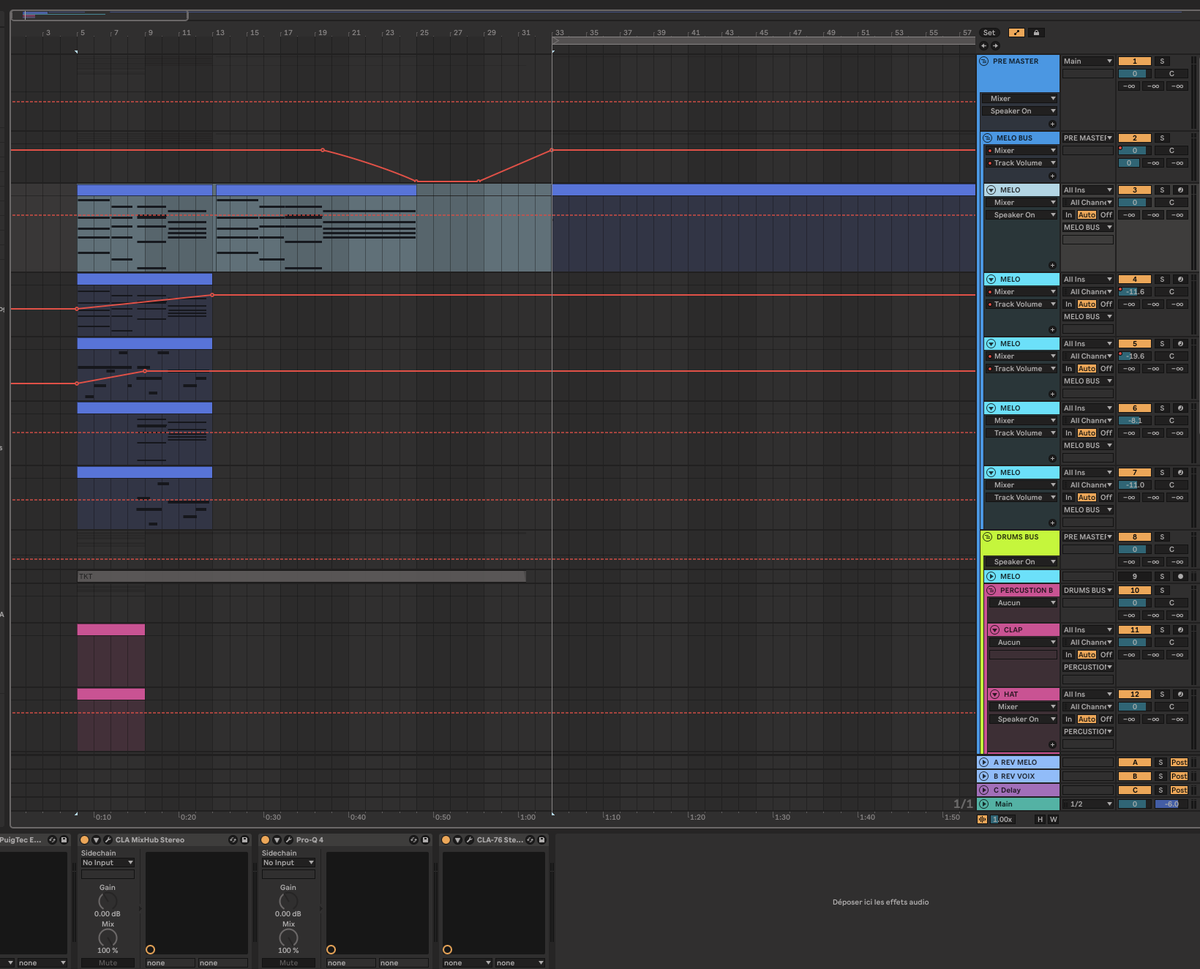Set track 4 monitor to Off

[x=1106, y=304]
